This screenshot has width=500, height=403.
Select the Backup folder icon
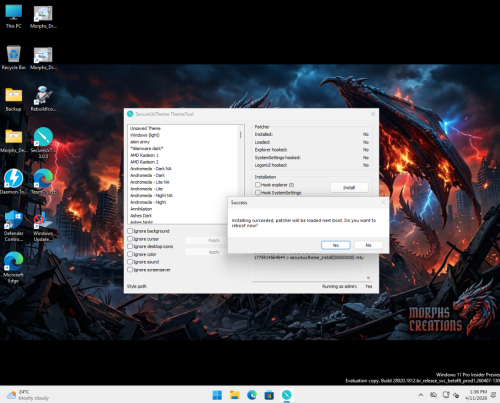pos(13,99)
